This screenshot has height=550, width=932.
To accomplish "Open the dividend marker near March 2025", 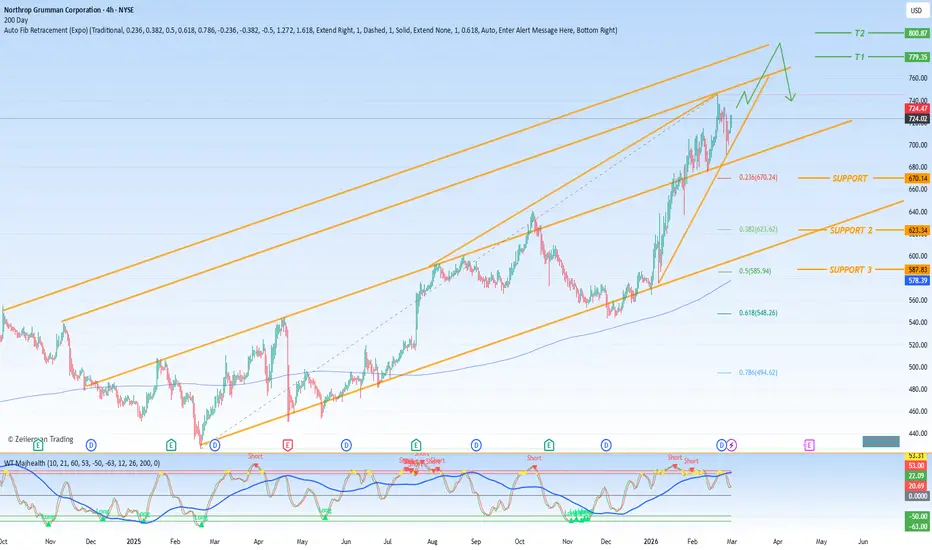I will pos(215,445).
